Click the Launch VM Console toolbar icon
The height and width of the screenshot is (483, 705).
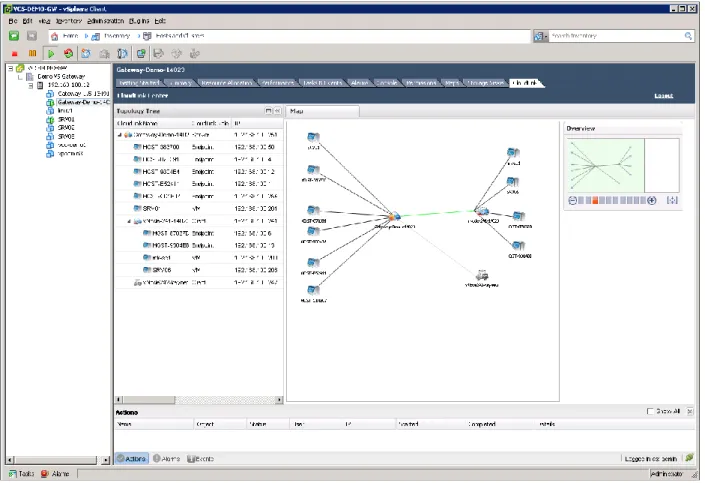point(141,54)
